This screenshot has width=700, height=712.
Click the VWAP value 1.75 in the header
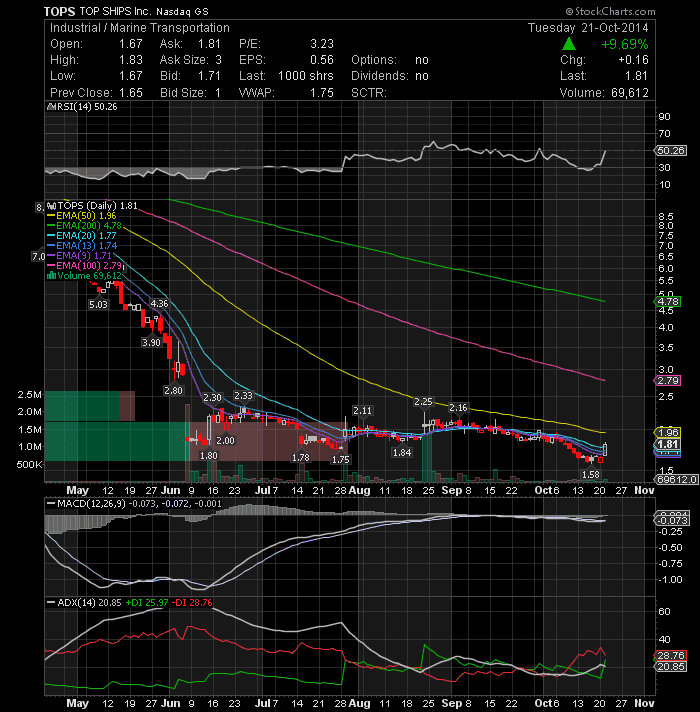322,93
